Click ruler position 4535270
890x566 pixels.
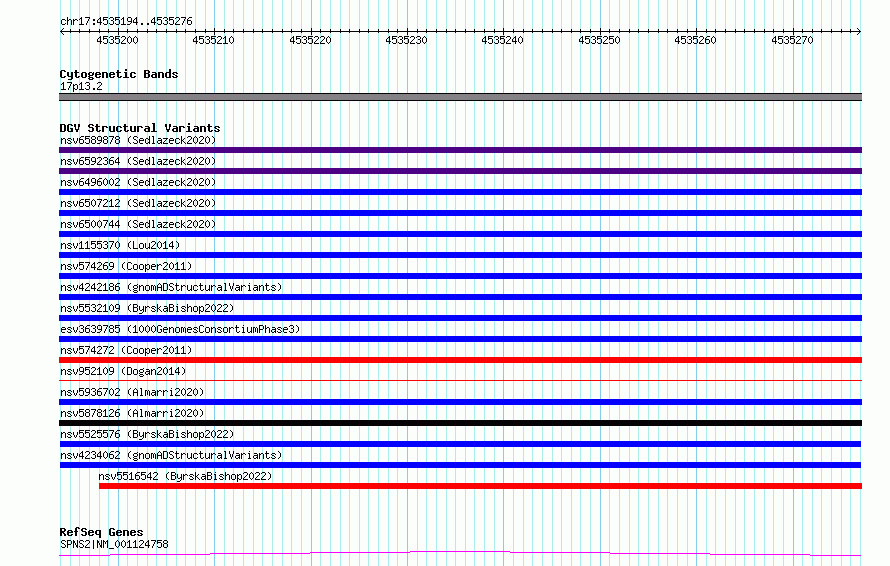(792, 40)
